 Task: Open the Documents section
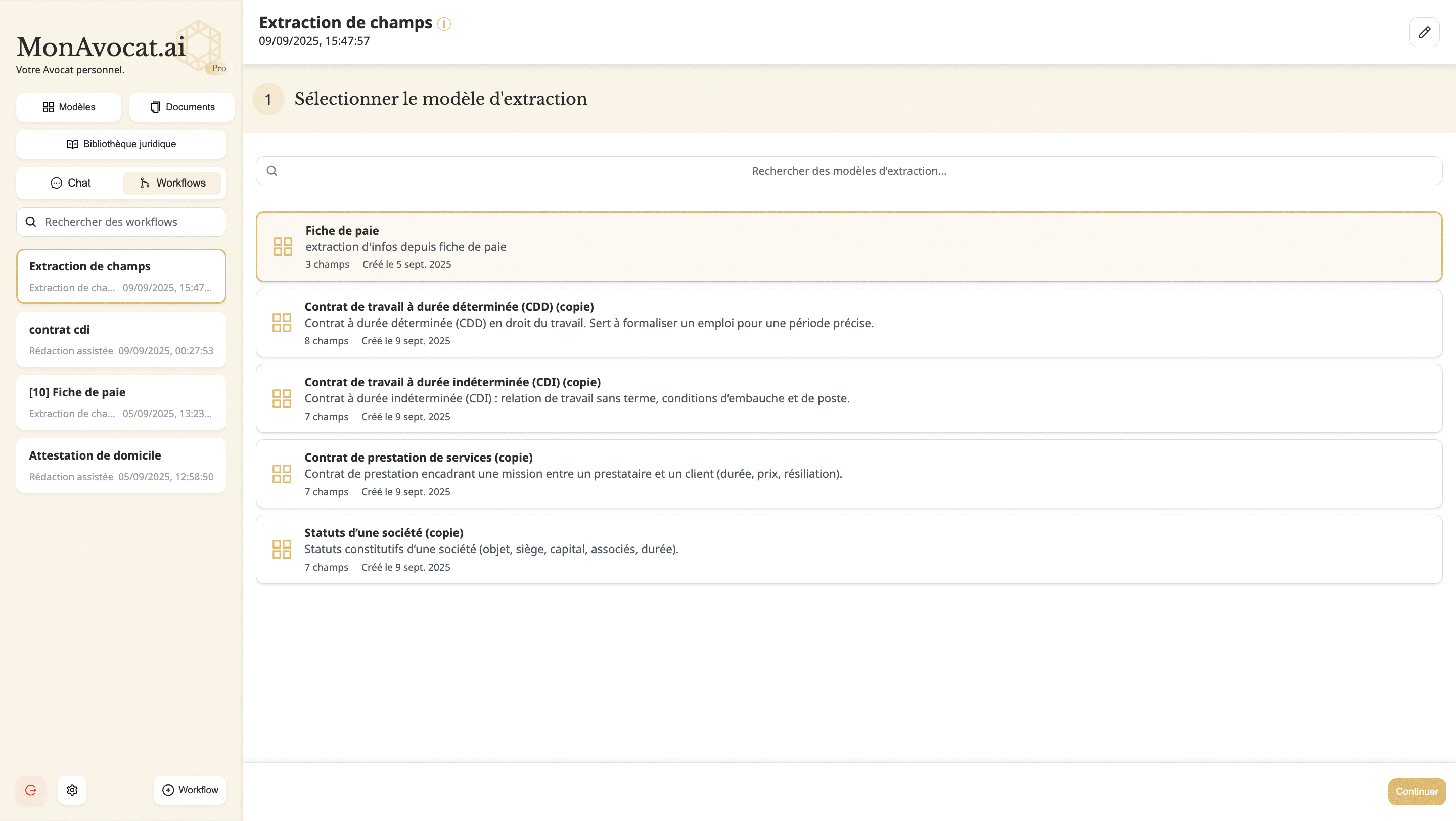[182, 107]
